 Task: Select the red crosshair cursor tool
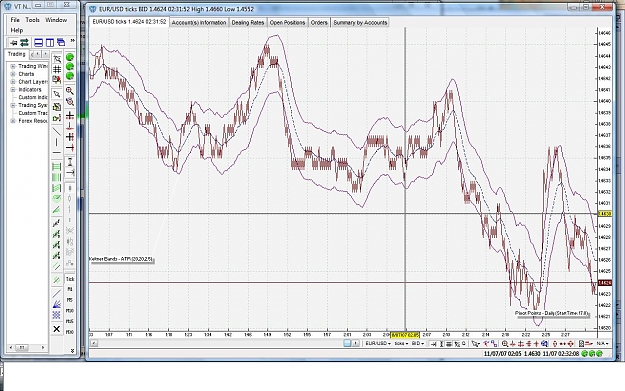coord(70,116)
